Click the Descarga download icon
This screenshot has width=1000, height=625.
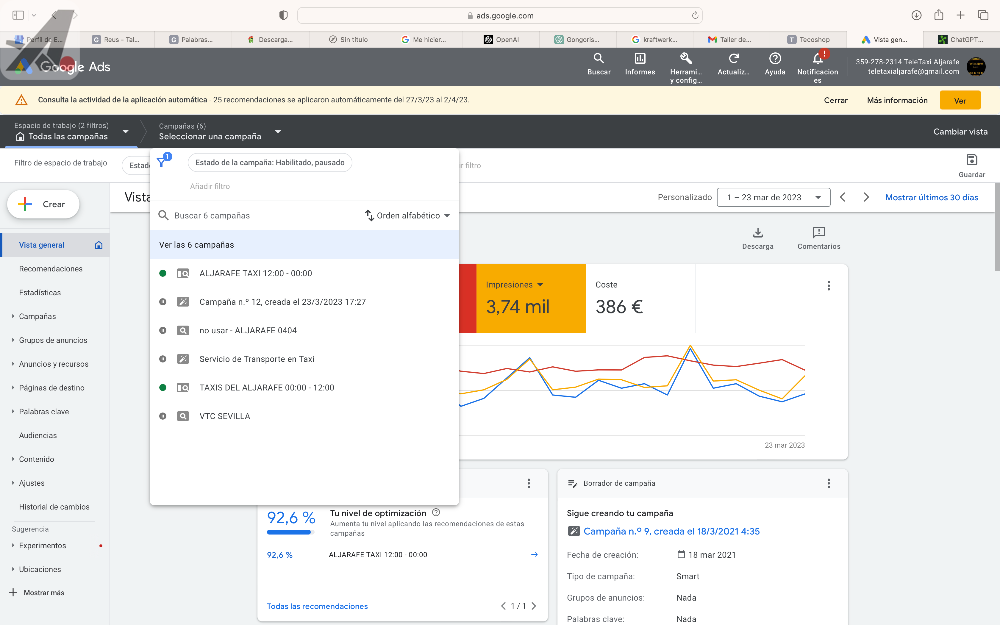(x=757, y=232)
